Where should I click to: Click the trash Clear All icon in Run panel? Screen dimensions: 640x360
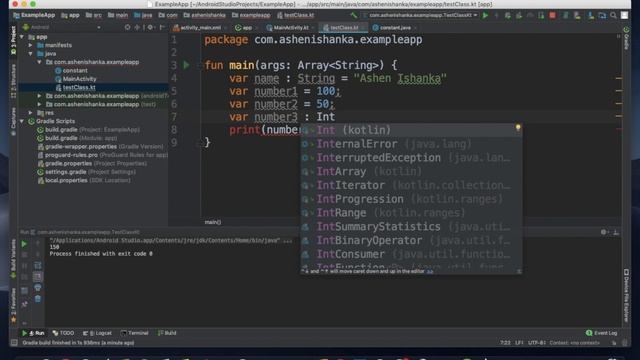tap(38, 299)
